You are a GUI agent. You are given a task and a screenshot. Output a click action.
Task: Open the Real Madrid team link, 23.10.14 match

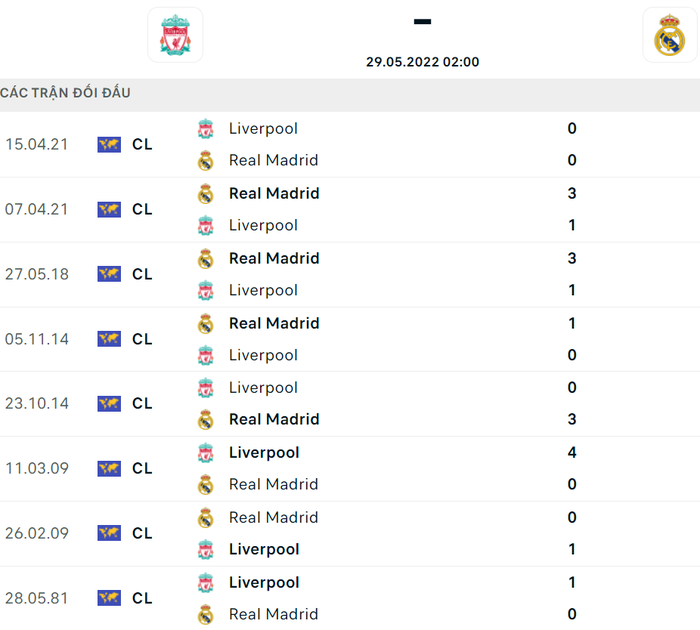pyautogui.click(x=274, y=419)
